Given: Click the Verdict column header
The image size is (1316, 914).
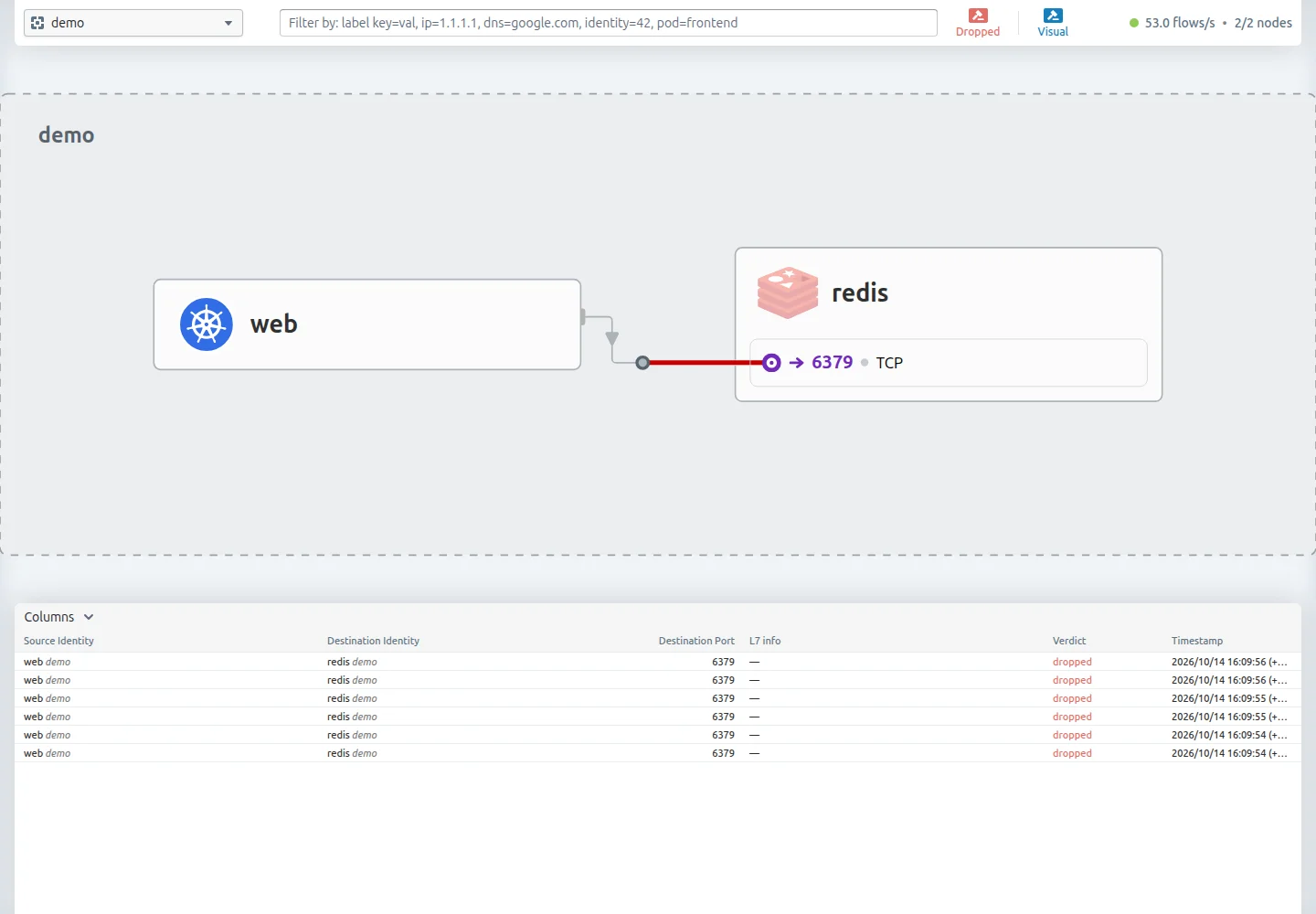Looking at the screenshot, I should click(1069, 641).
